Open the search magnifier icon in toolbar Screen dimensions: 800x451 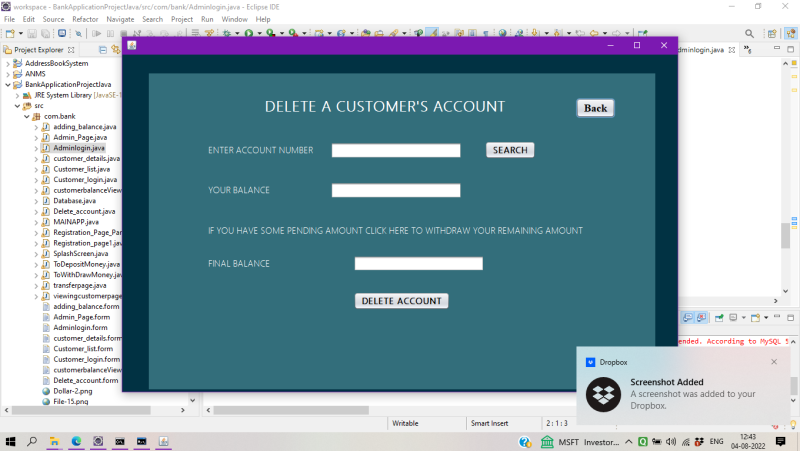[749, 34]
